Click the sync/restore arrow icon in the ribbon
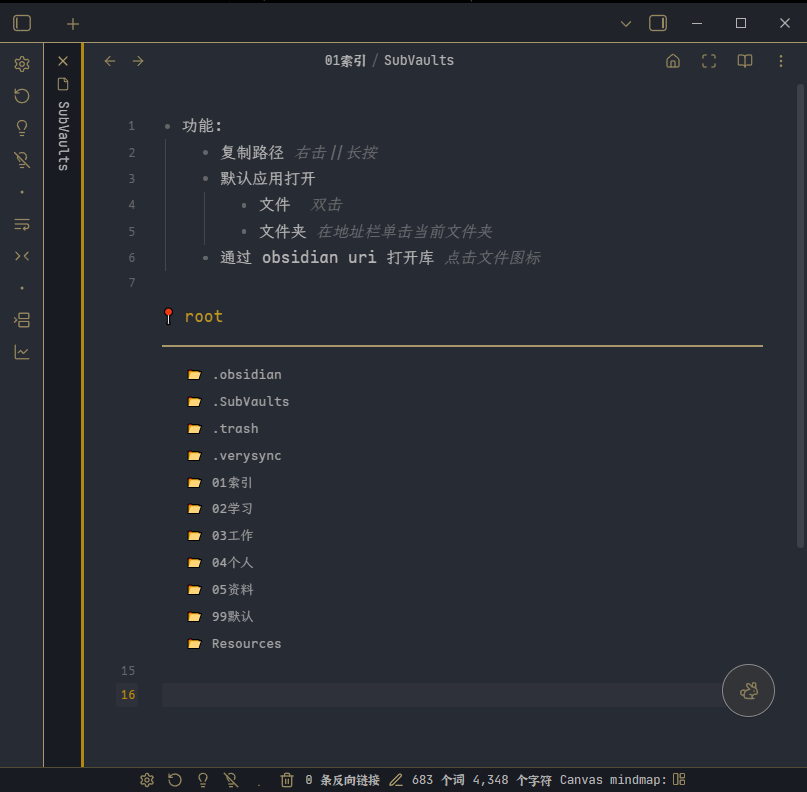 21,95
